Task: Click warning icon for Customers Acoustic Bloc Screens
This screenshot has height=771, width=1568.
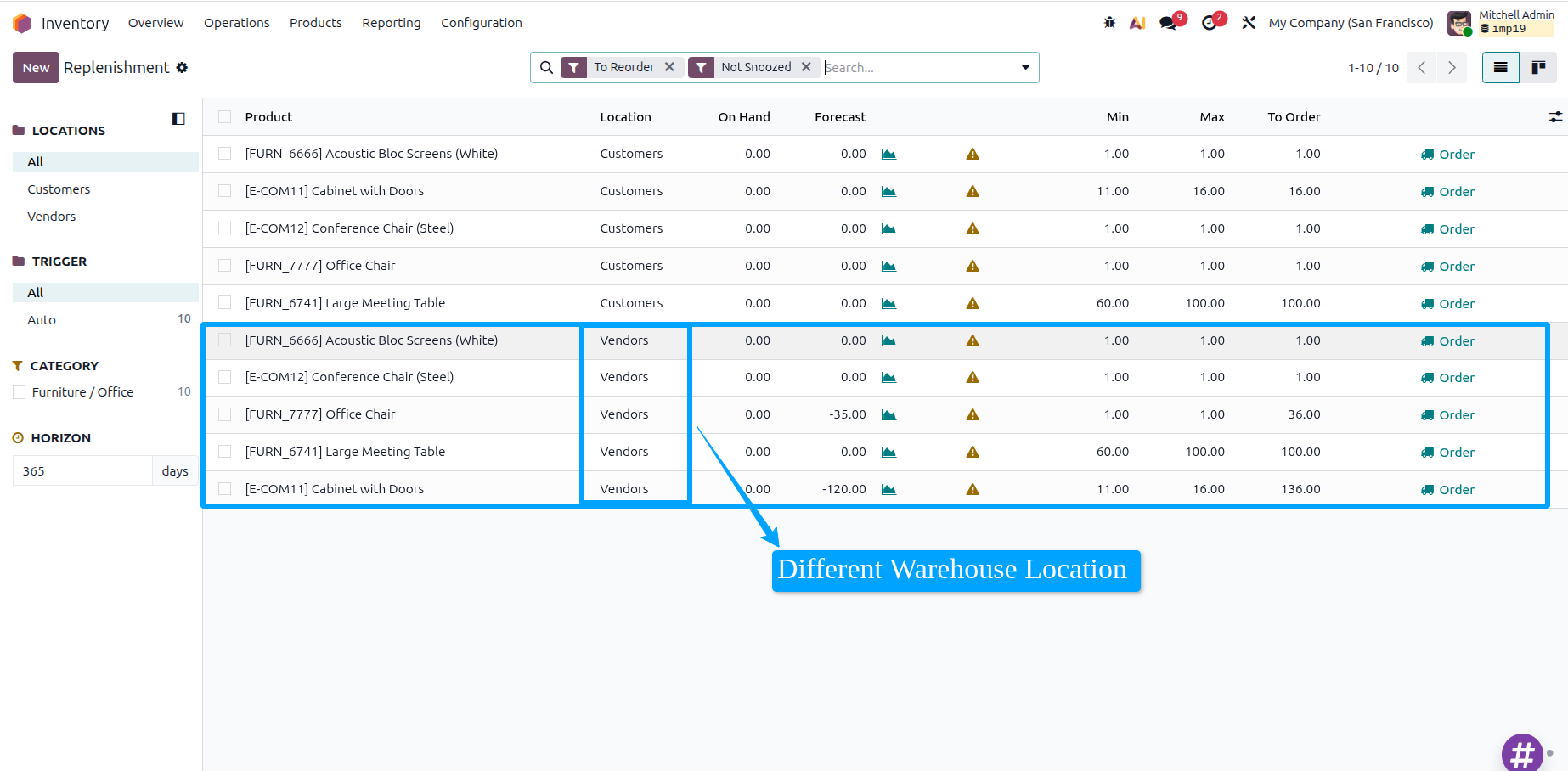Action: pos(973,155)
